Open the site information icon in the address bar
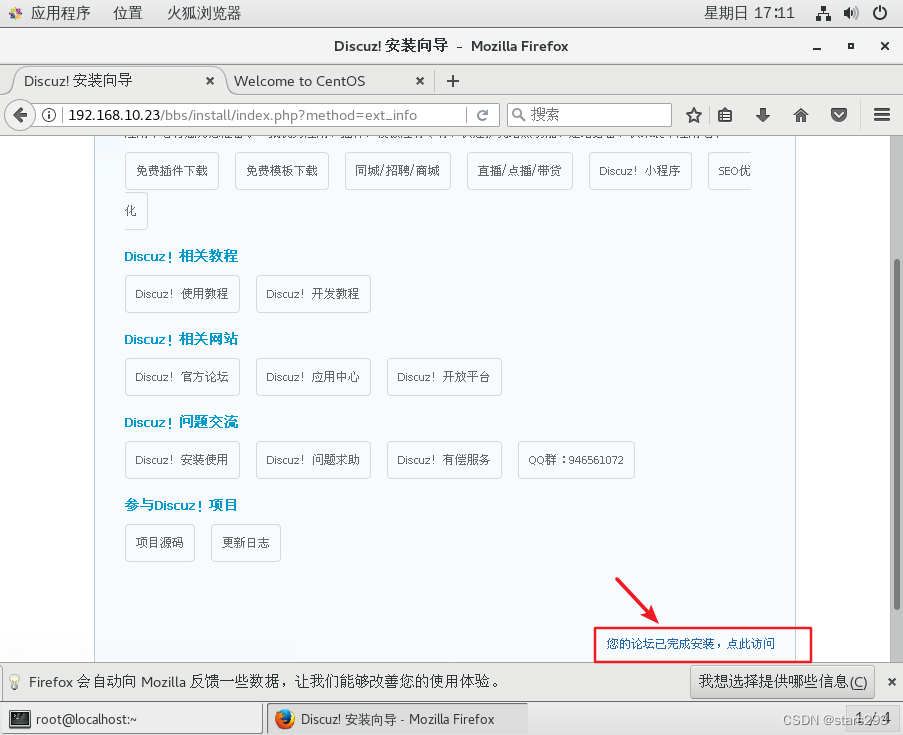The width and height of the screenshot is (903, 735). (49, 115)
